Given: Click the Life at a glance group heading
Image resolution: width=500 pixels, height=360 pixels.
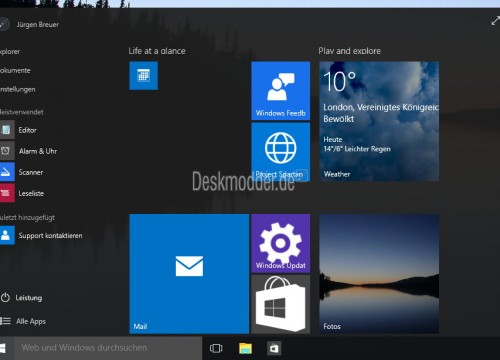Looking at the screenshot, I should [x=157, y=51].
